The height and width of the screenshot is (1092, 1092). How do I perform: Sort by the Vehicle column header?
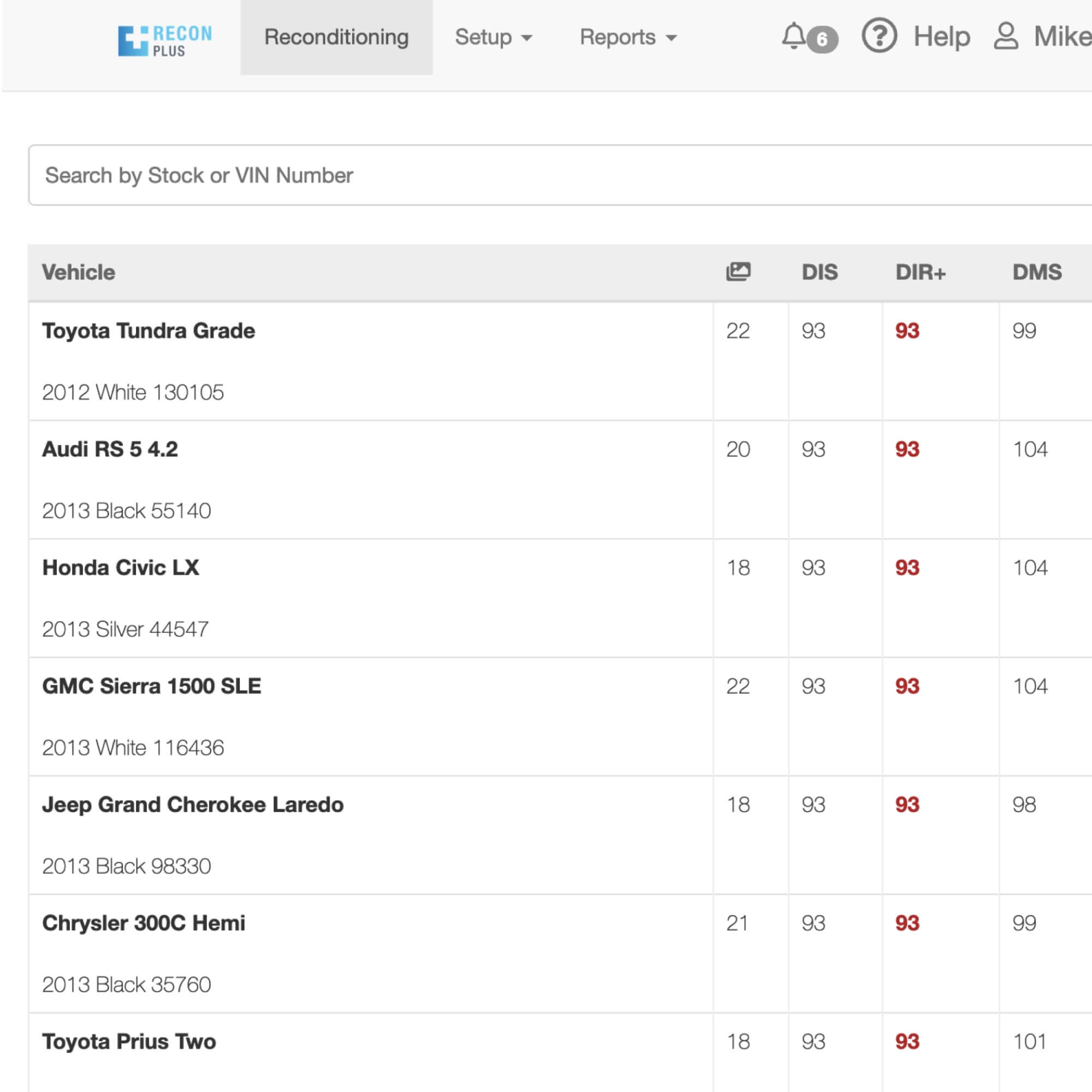click(79, 272)
